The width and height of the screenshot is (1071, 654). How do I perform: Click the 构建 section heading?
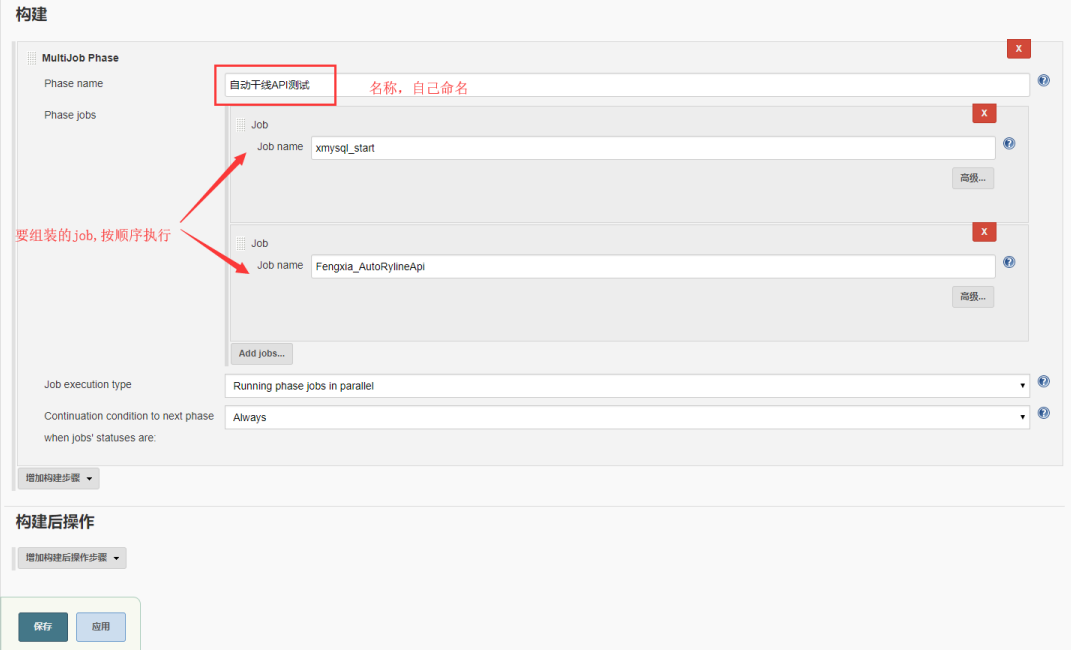pyautogui.click(x=31, y=14)
